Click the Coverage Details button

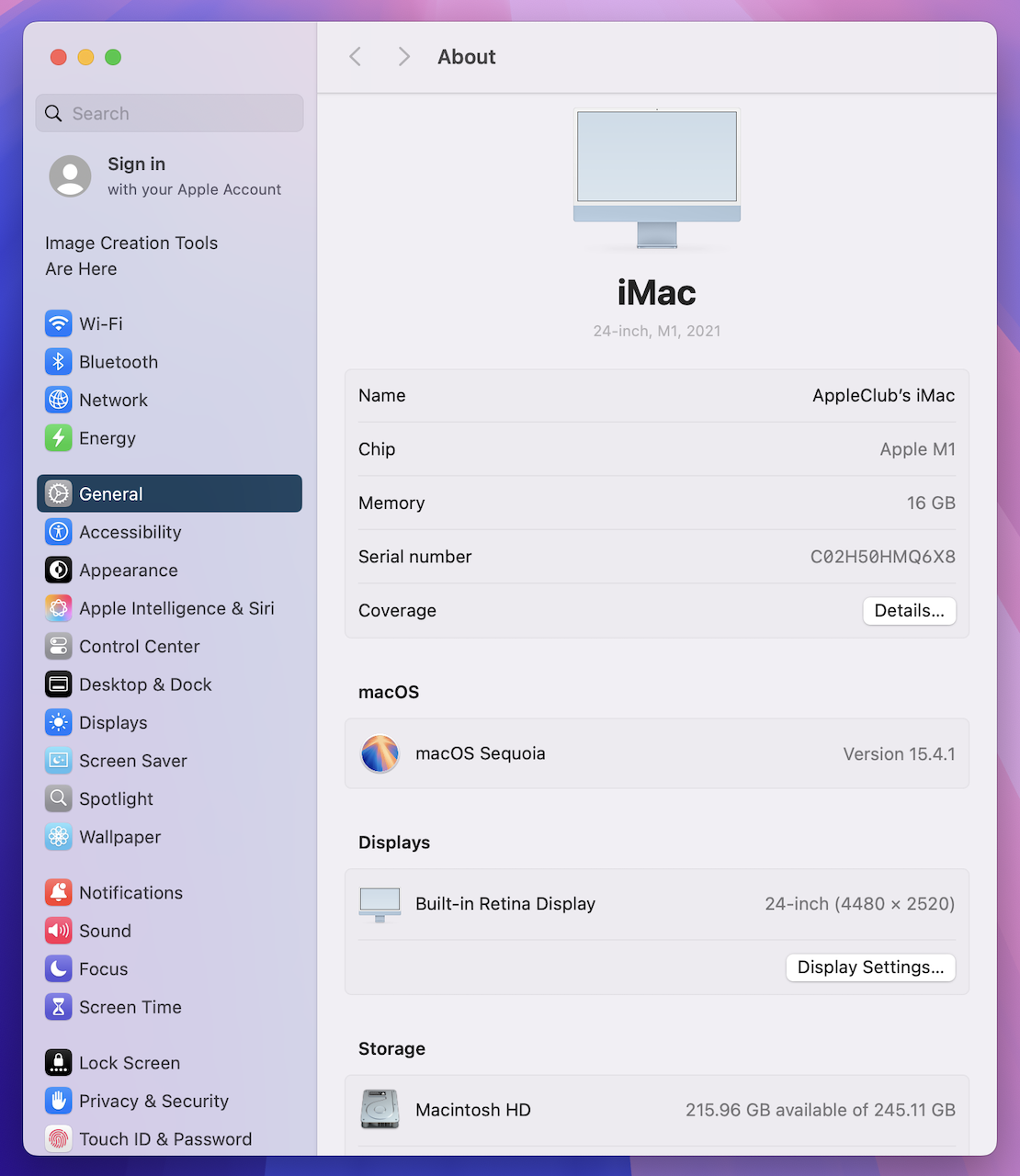click(x=909, y=611)
